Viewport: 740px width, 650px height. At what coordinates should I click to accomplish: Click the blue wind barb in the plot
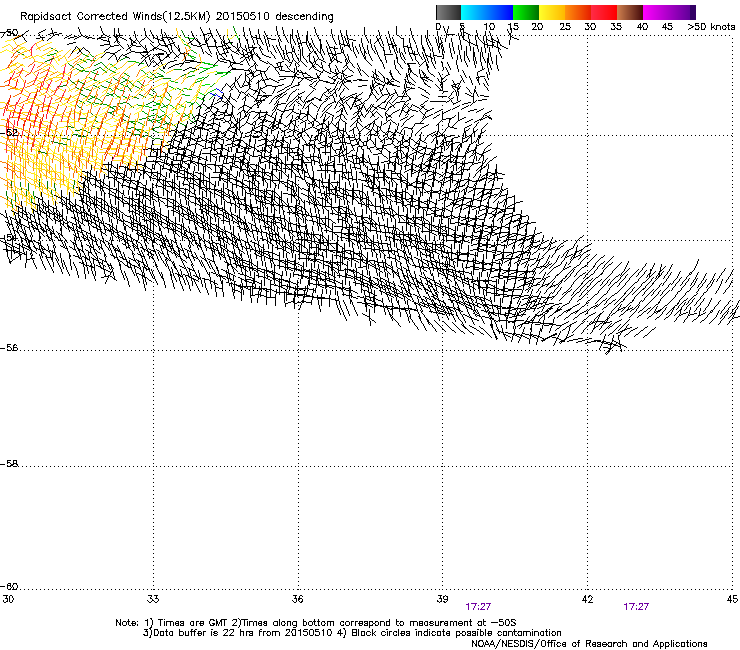point(217,93)
